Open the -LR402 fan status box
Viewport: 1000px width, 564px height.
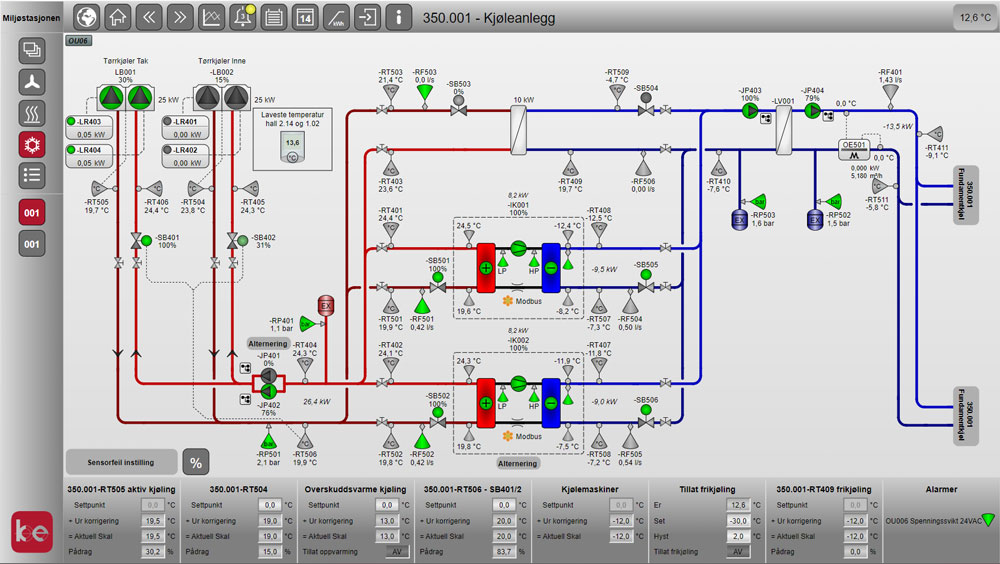pyautogui.click(x=186, y=156)
